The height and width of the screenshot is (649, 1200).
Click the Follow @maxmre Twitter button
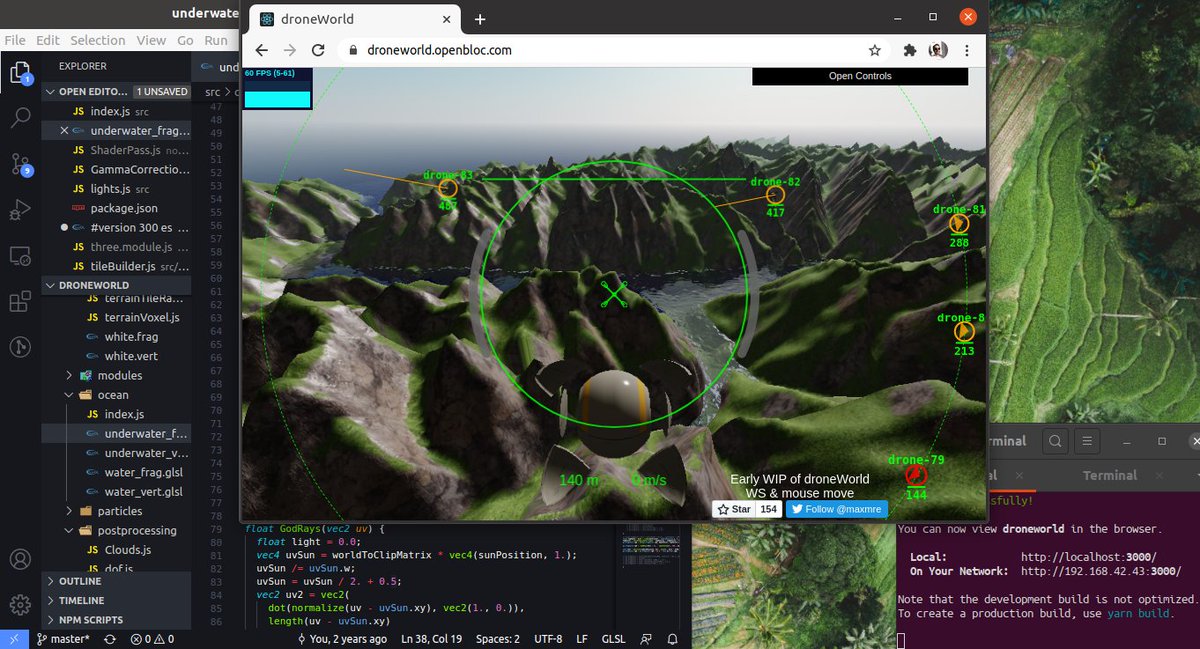[x=837, y=509]
